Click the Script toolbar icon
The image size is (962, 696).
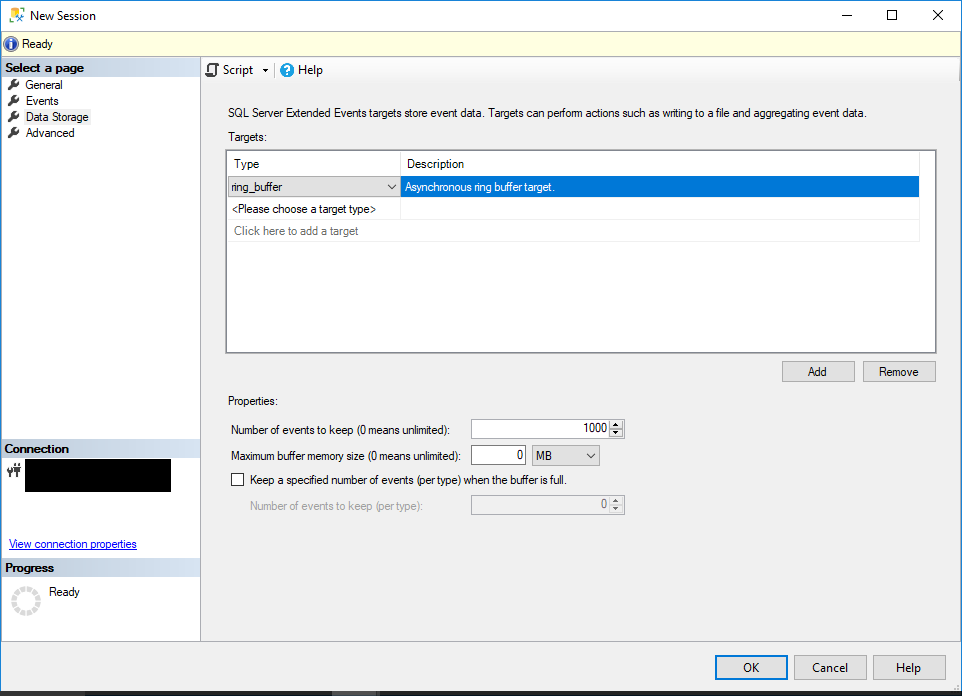(x=211, y=69)
